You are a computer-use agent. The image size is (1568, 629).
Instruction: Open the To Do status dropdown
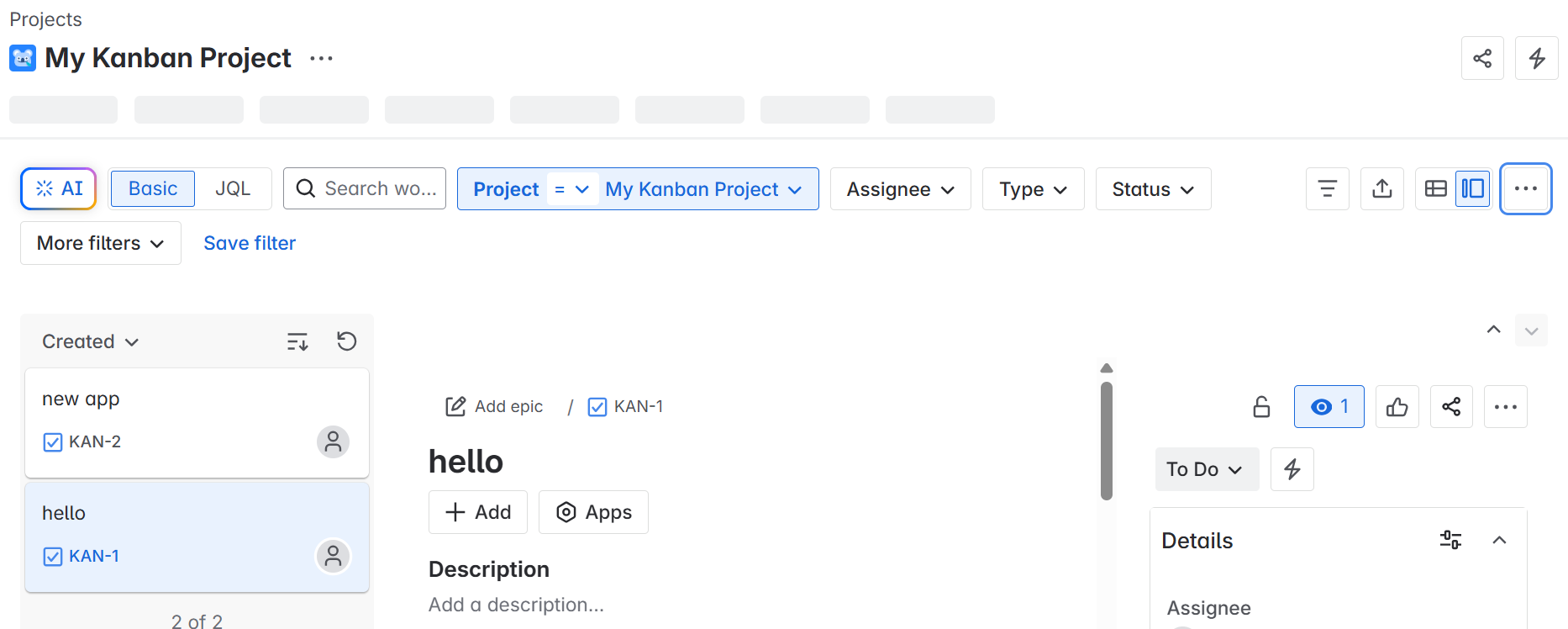point(1206,469)
